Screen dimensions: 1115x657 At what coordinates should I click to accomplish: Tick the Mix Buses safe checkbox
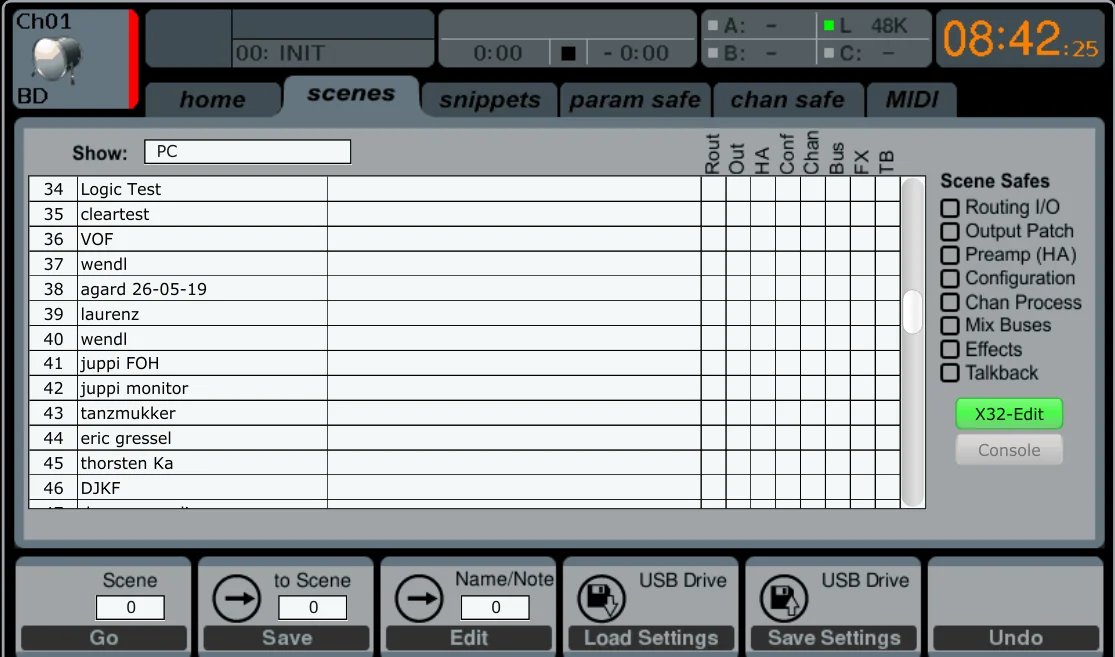(950, 326)
